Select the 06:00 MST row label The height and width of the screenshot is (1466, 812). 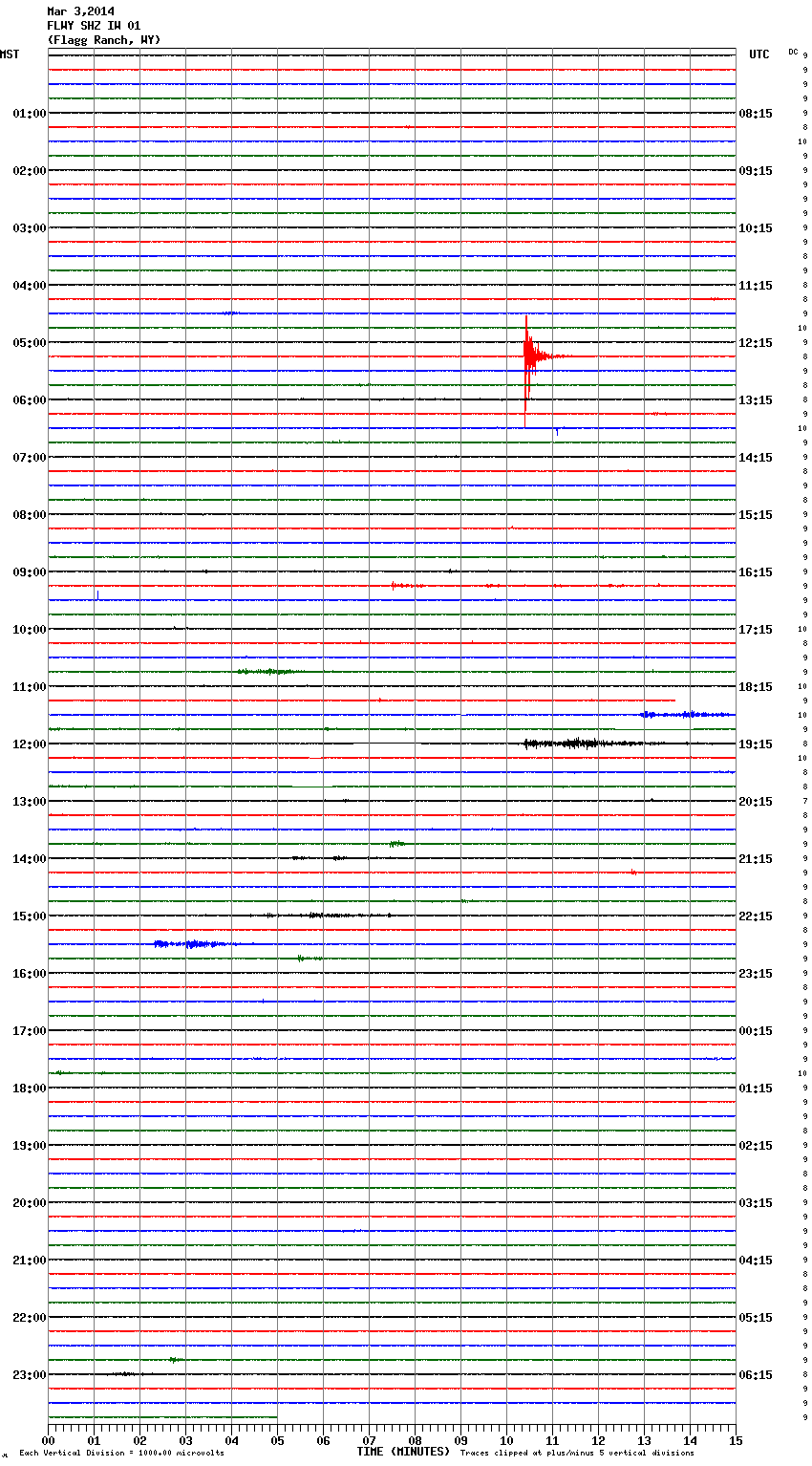tap(30, 400)
